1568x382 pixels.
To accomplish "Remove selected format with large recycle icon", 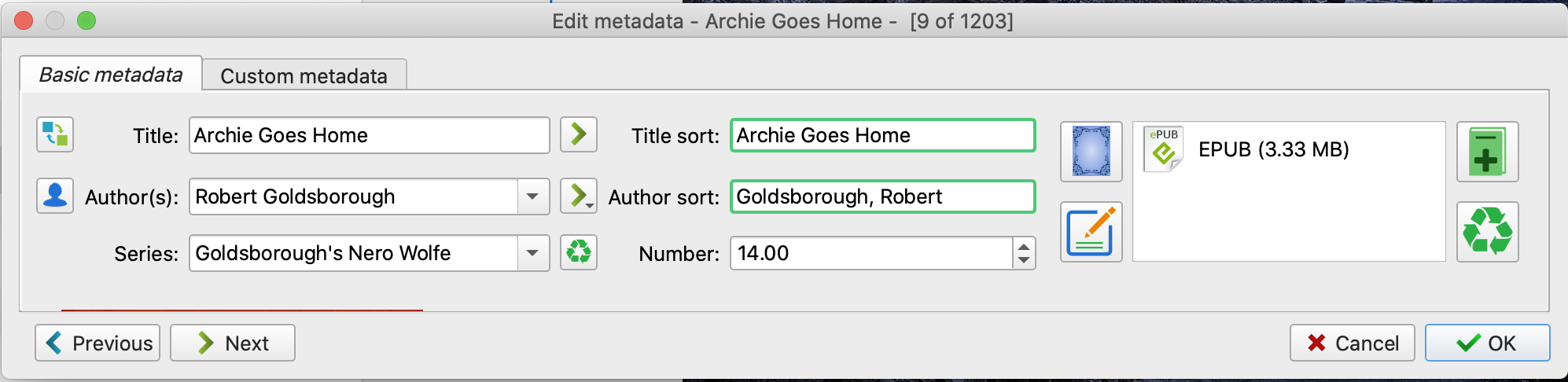I will (1487, 232).
